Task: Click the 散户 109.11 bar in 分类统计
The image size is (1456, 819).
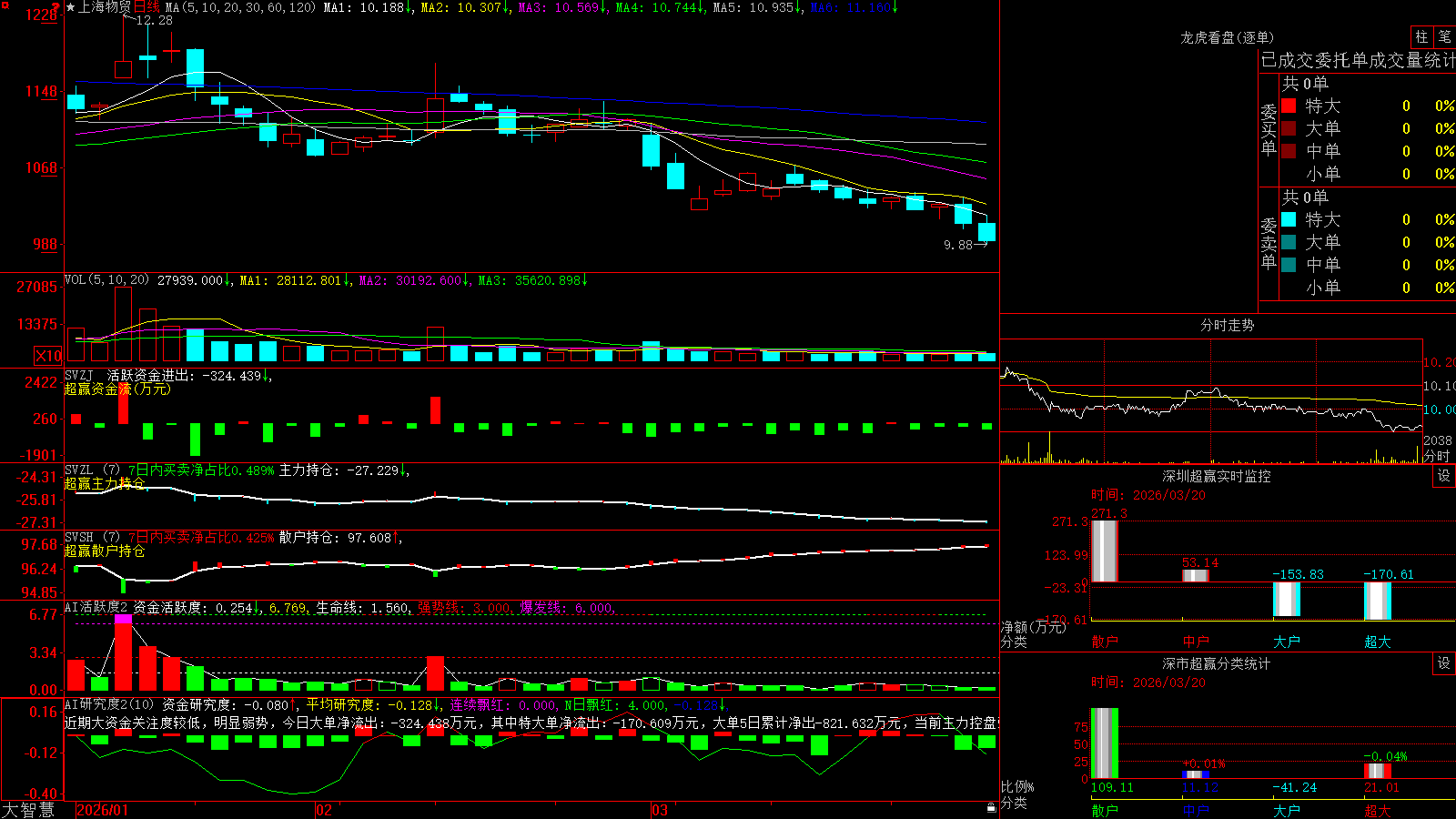Action: [1105, 743]
